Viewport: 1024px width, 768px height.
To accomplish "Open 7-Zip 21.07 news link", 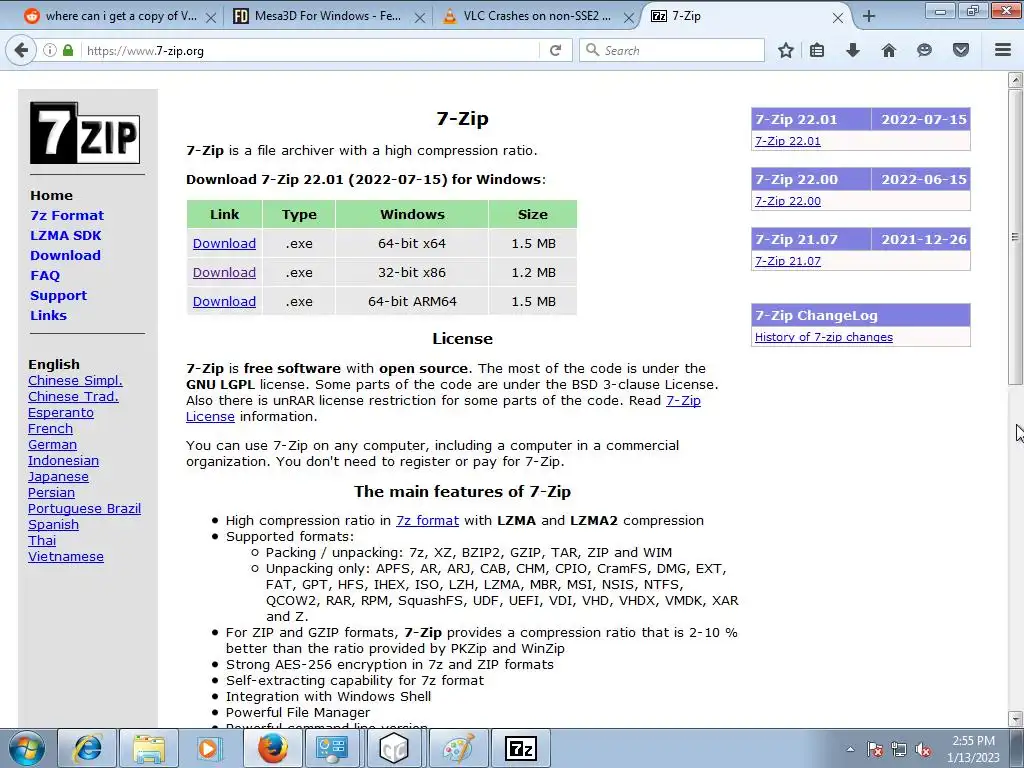I will pos(788,261).
